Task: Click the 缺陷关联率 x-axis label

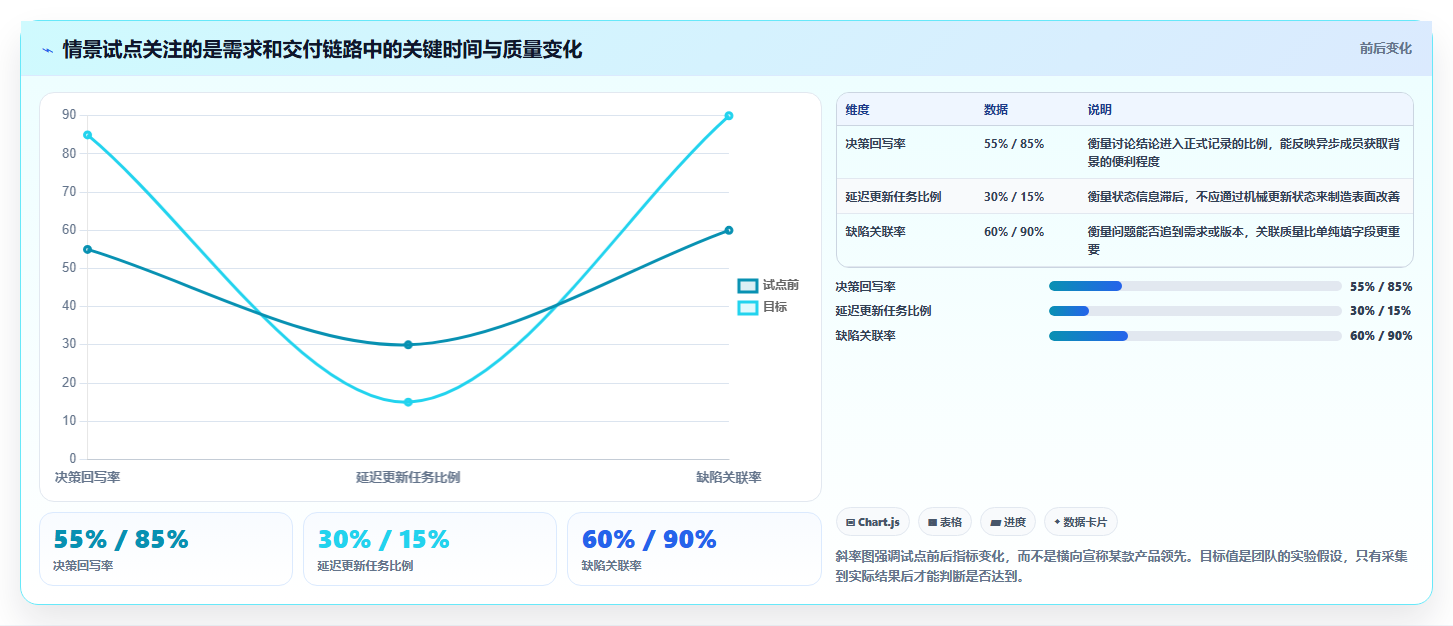Action: coord(729,477)
